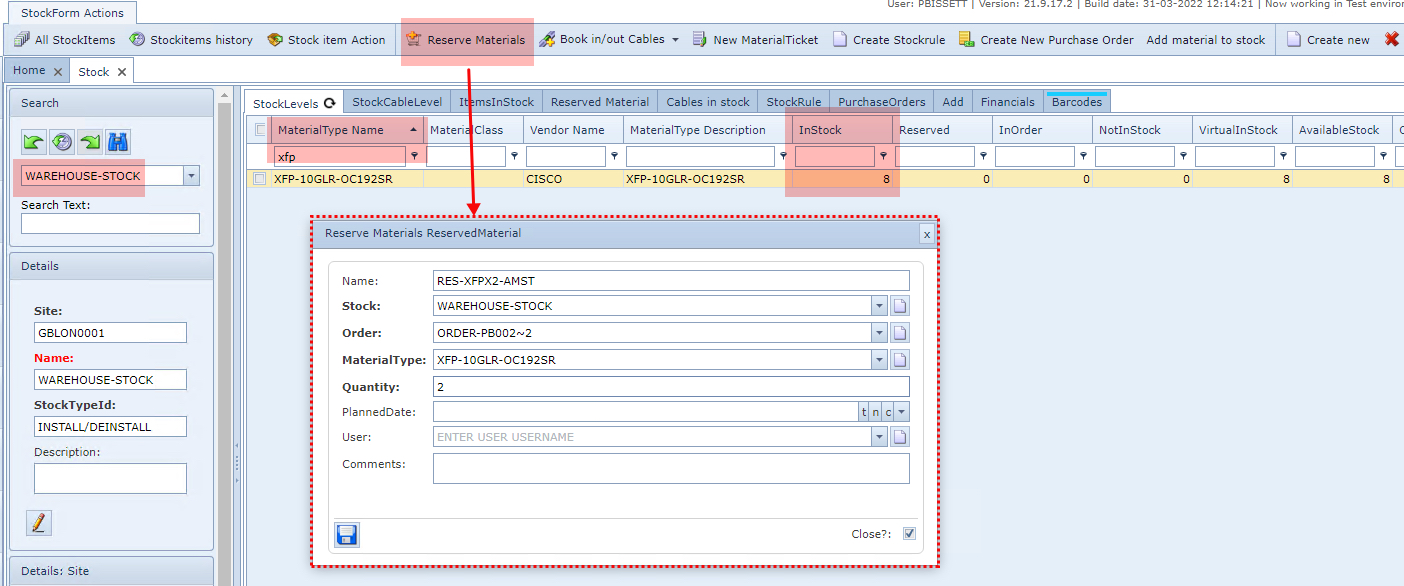1404x586 pixels.
Task: Click the new document icon beside Stock field
Action: [x=900, y=306]
